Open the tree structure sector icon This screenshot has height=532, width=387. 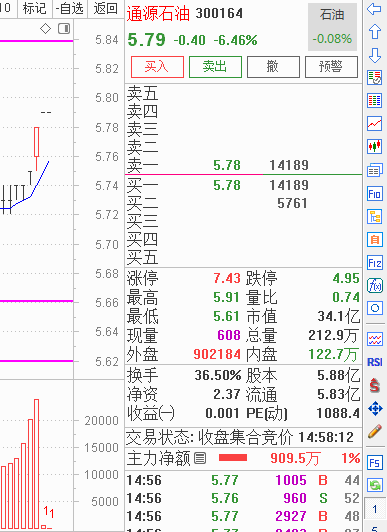point(374,216)
